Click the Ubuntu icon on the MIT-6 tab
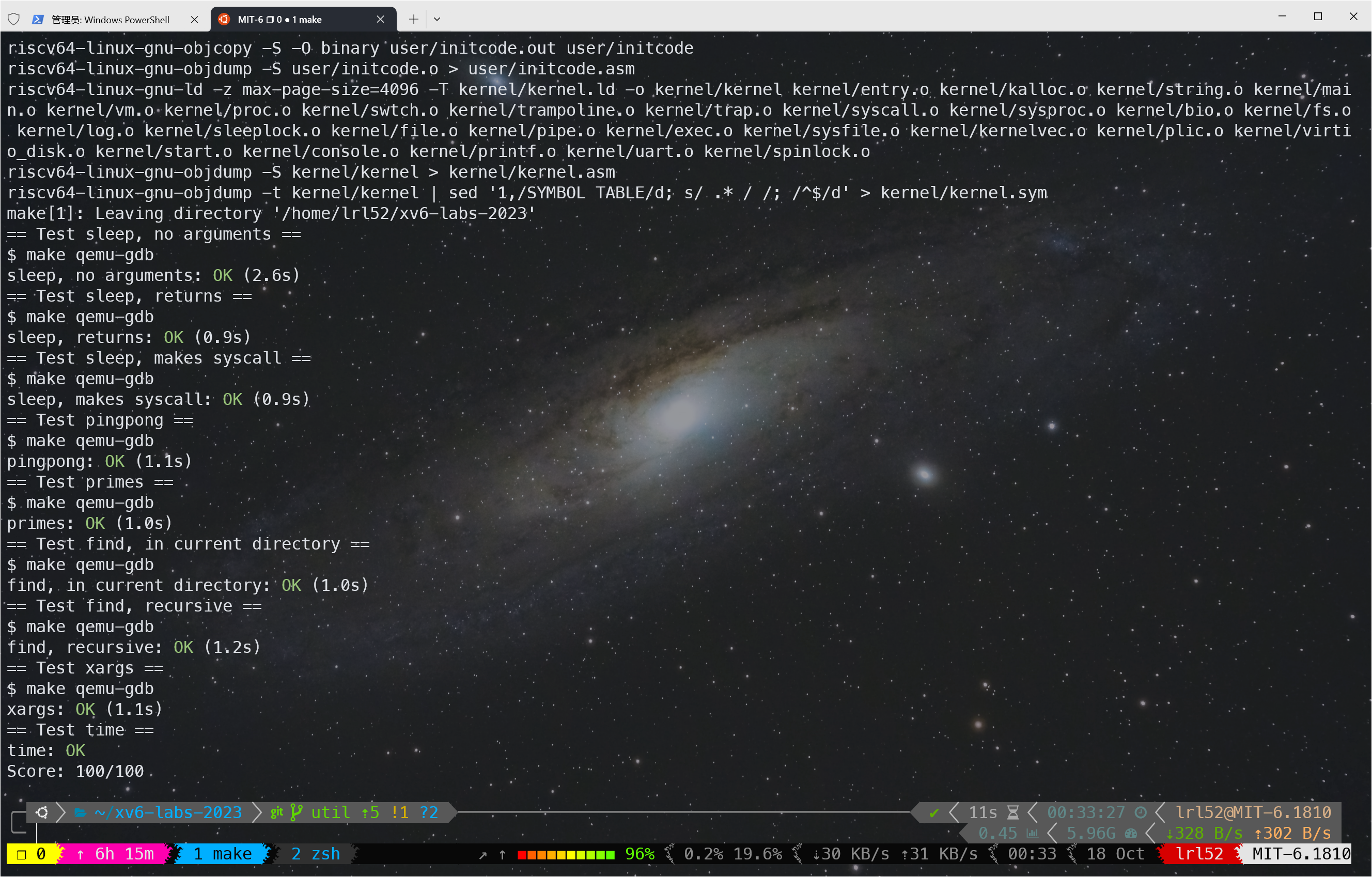The width and height of the screenshot is (1372, 877). click(224, 20)
